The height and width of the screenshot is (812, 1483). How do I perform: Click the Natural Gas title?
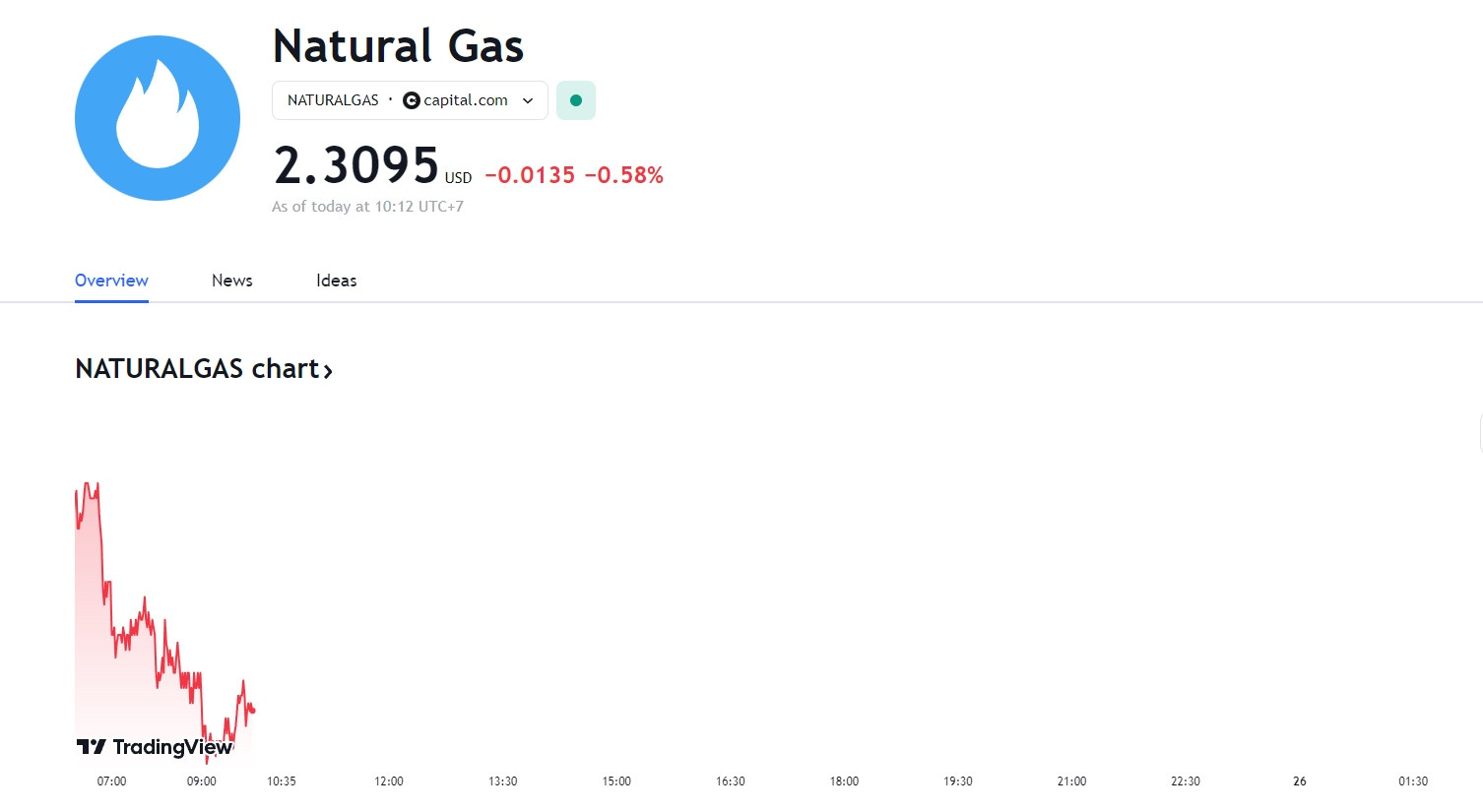[x=398, y=46]
